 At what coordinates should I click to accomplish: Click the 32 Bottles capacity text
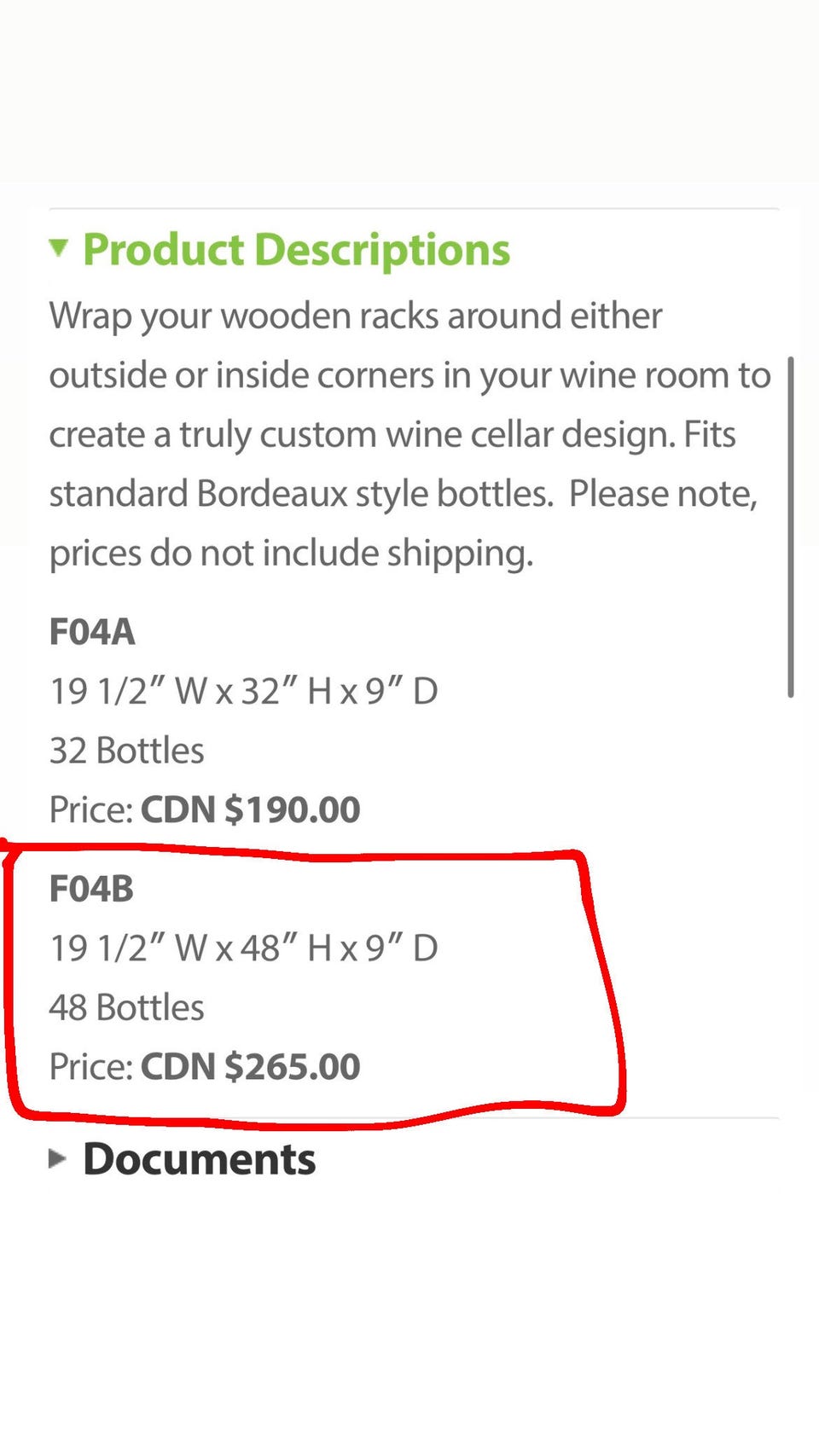(126, 751)
